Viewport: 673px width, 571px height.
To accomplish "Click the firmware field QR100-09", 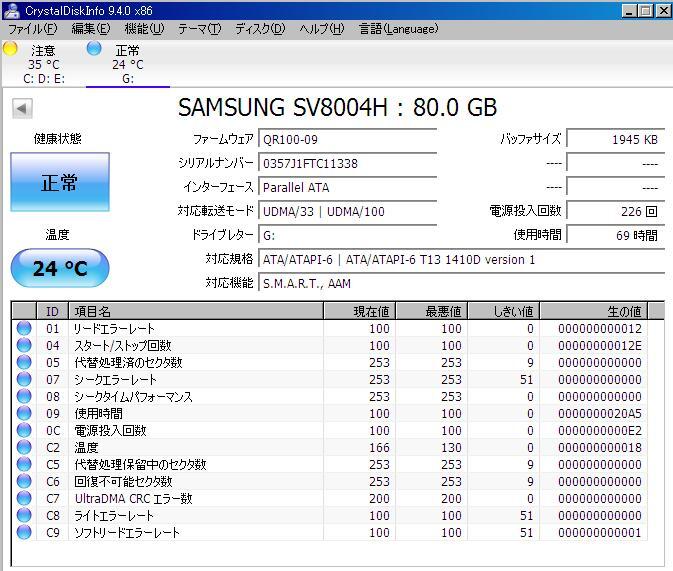I will coord(348,140).
